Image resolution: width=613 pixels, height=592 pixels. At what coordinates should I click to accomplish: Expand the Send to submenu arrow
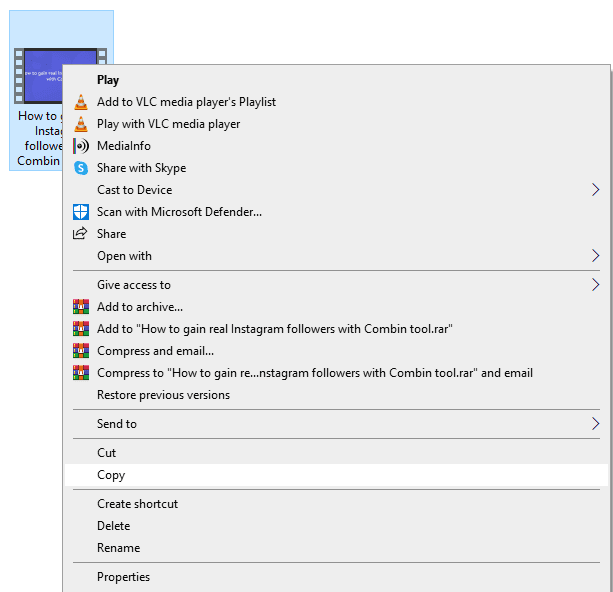(595, 423)
